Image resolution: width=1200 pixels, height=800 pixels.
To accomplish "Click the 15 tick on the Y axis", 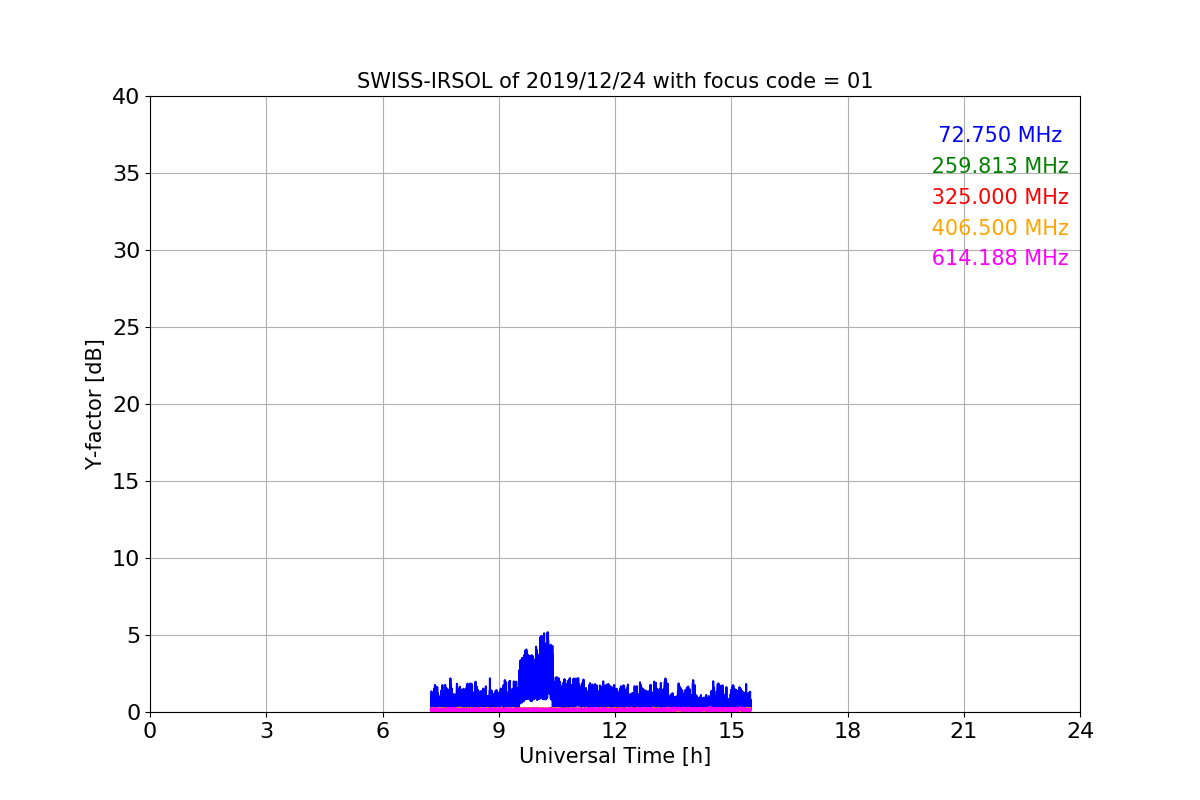I will coord(125,482).
